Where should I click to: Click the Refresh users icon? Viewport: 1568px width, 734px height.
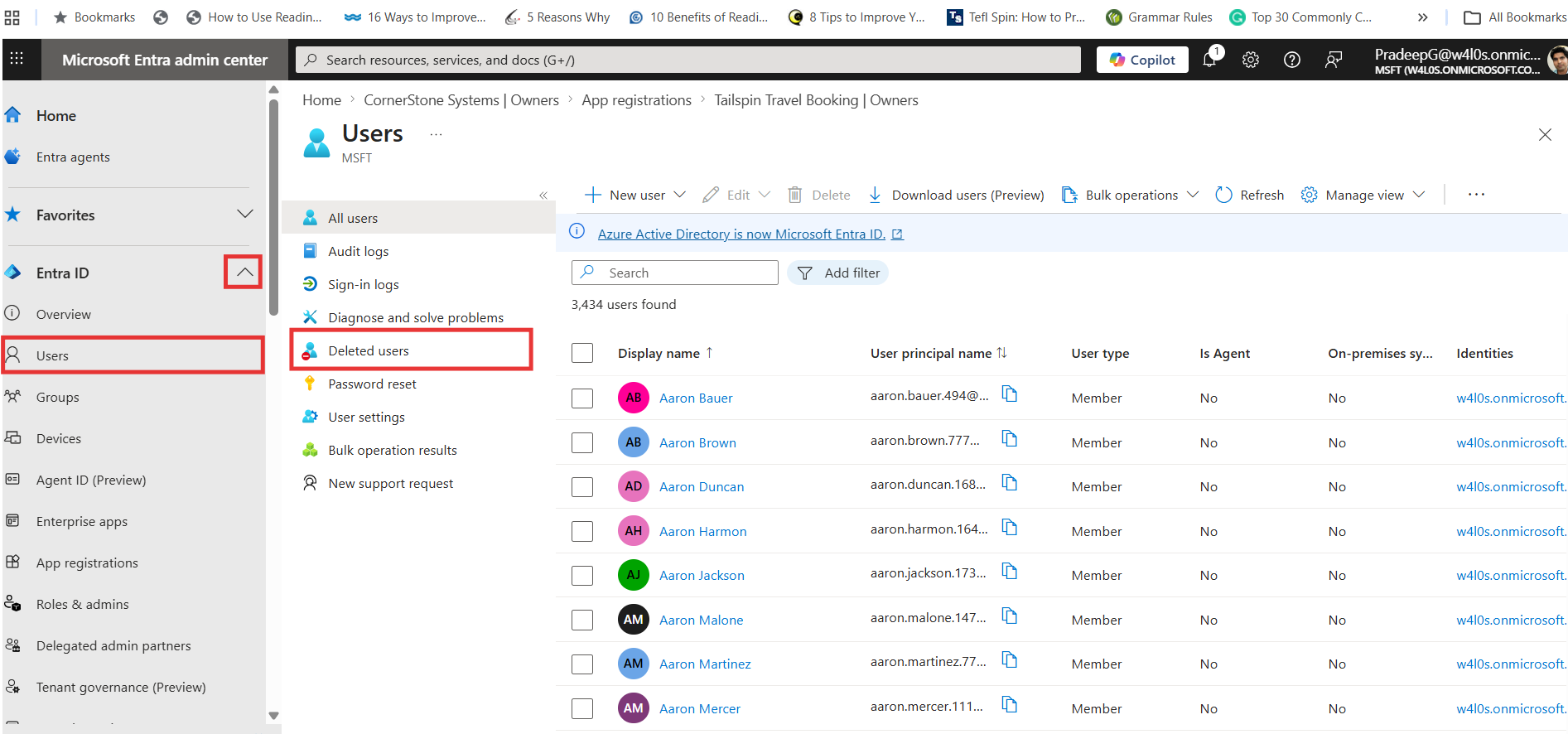click(x=1223, y=195)
